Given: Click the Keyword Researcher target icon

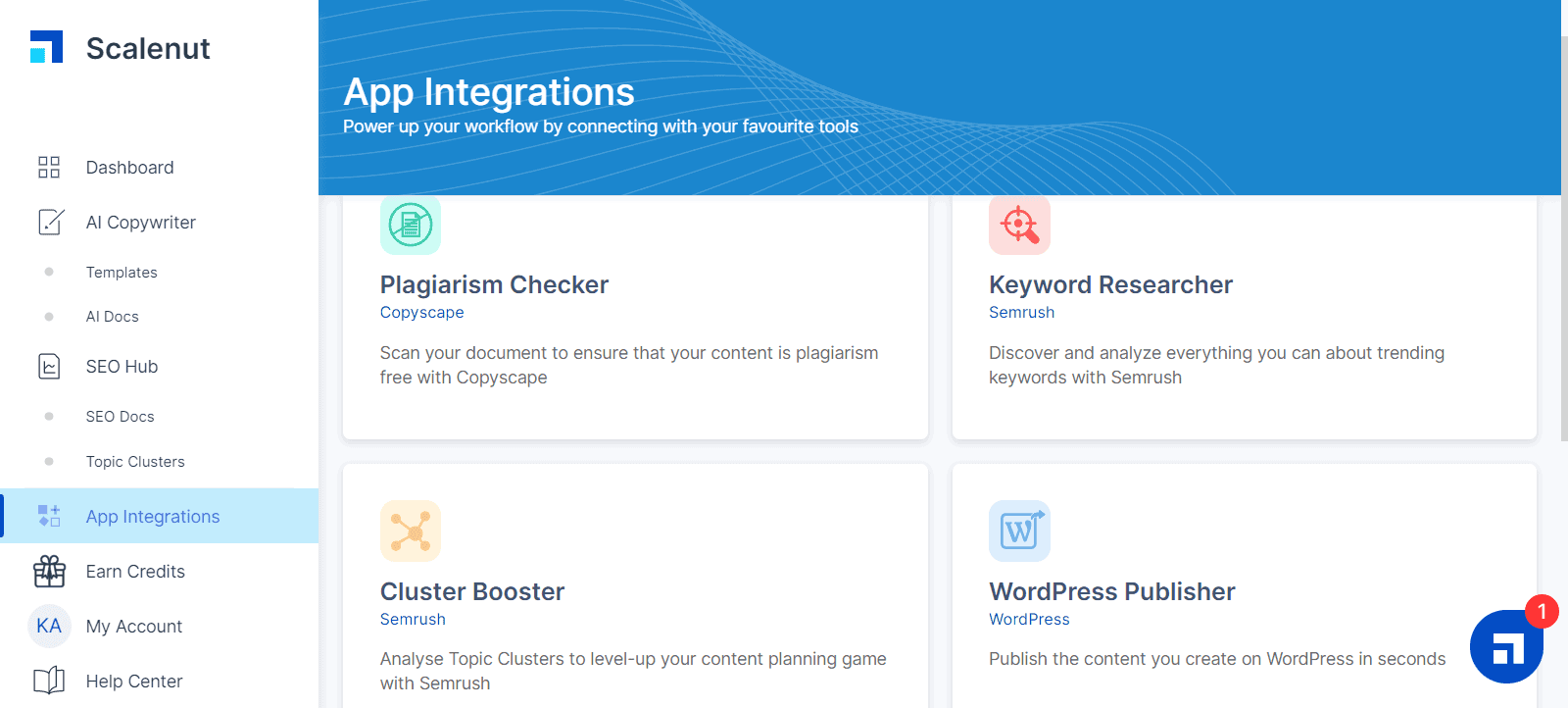Looking at the screenshot, I should pos(1019,226).
